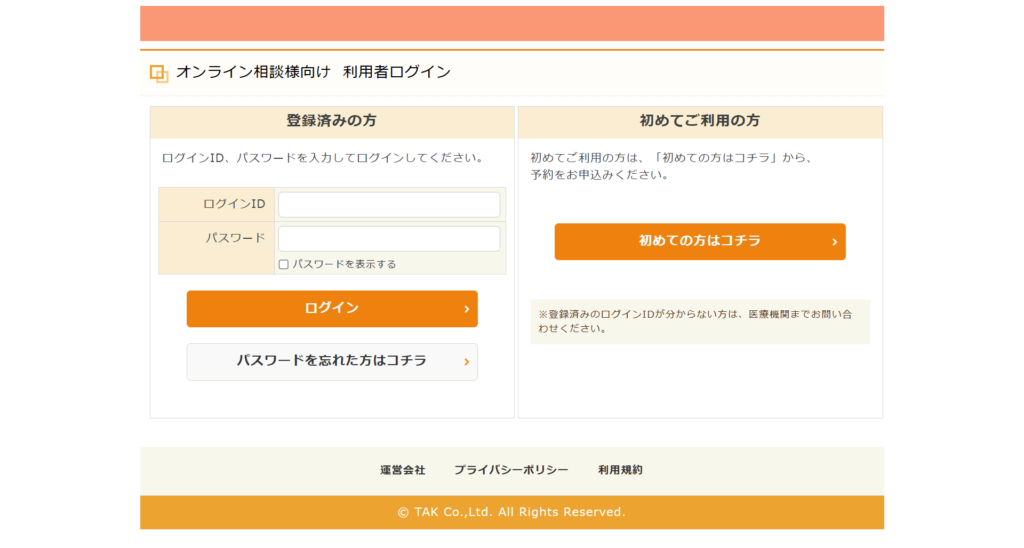Screen dimensions: 1024x548
Task: Select the 登録済みの方 panel header
Action: click(332, 121)
